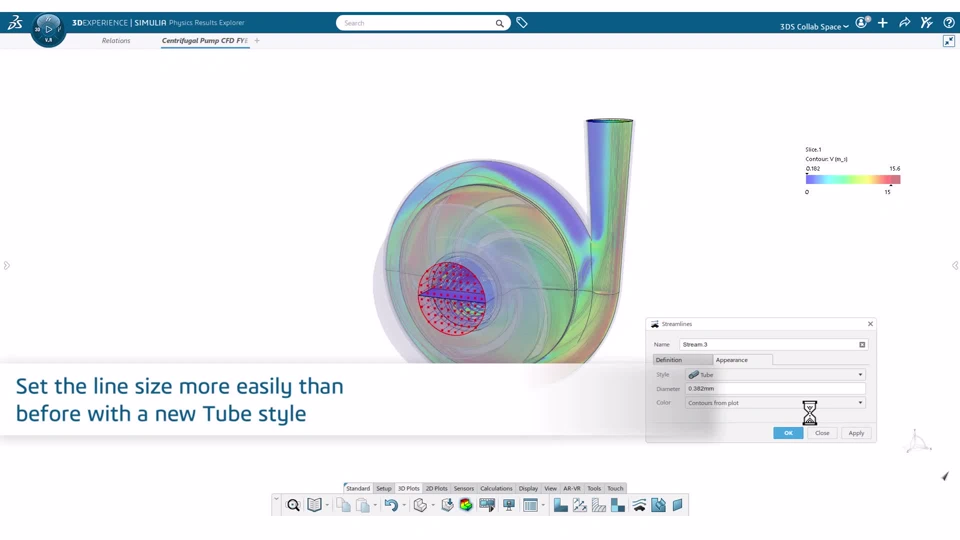Open the 3DS Collab Space dropdown

tap(814, 26)
